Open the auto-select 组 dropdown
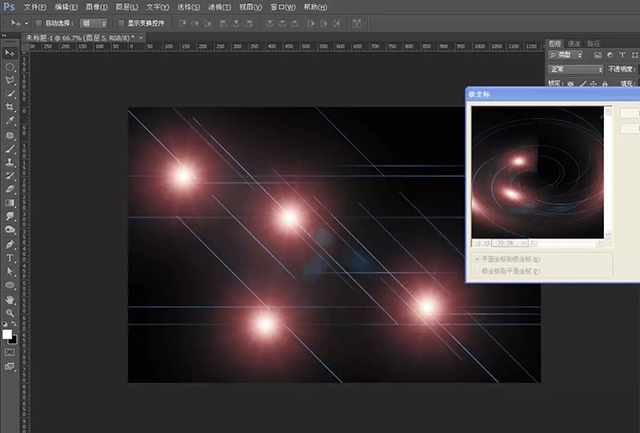 pos(94,21)
